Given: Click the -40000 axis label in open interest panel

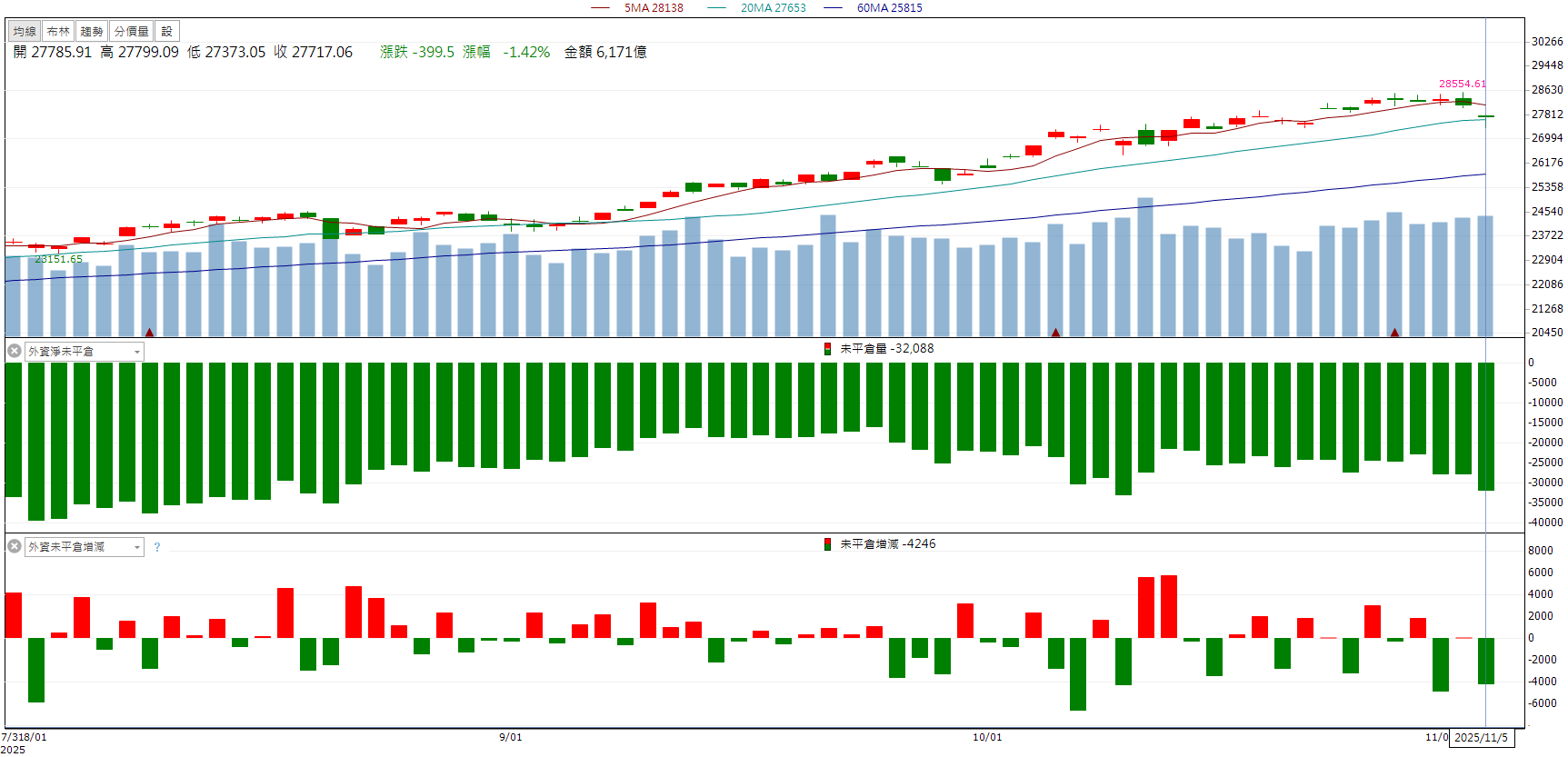Looking at the screenshot, I should pyautogui.click(x=1545, y=523).
